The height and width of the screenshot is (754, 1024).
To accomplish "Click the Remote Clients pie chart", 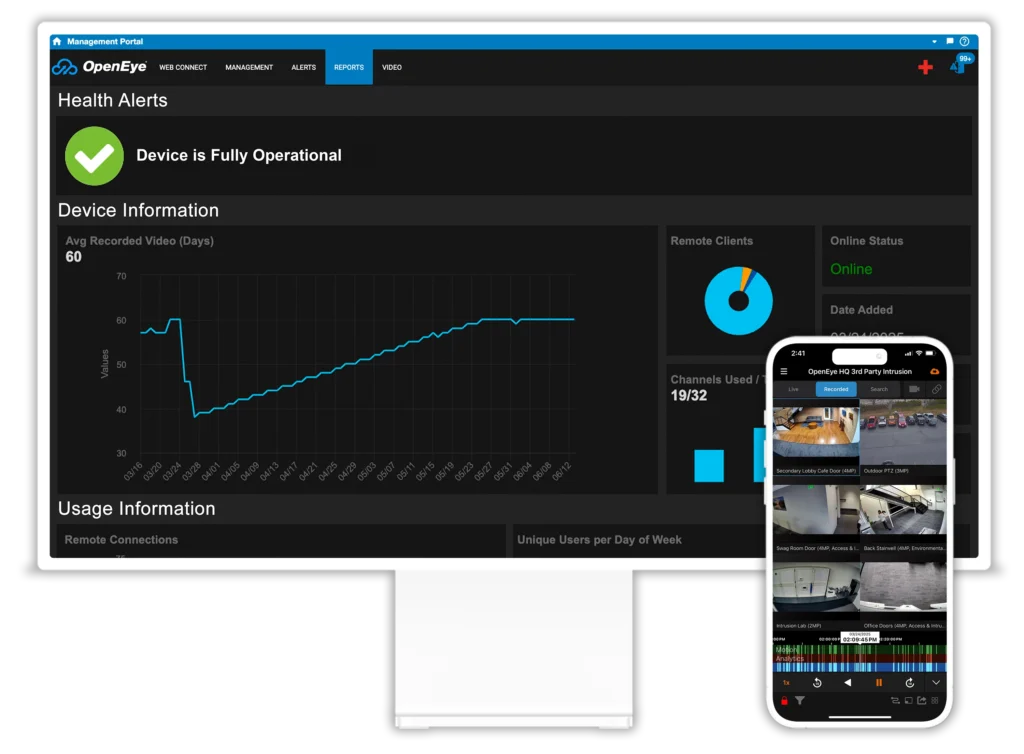I will (738, 300).
